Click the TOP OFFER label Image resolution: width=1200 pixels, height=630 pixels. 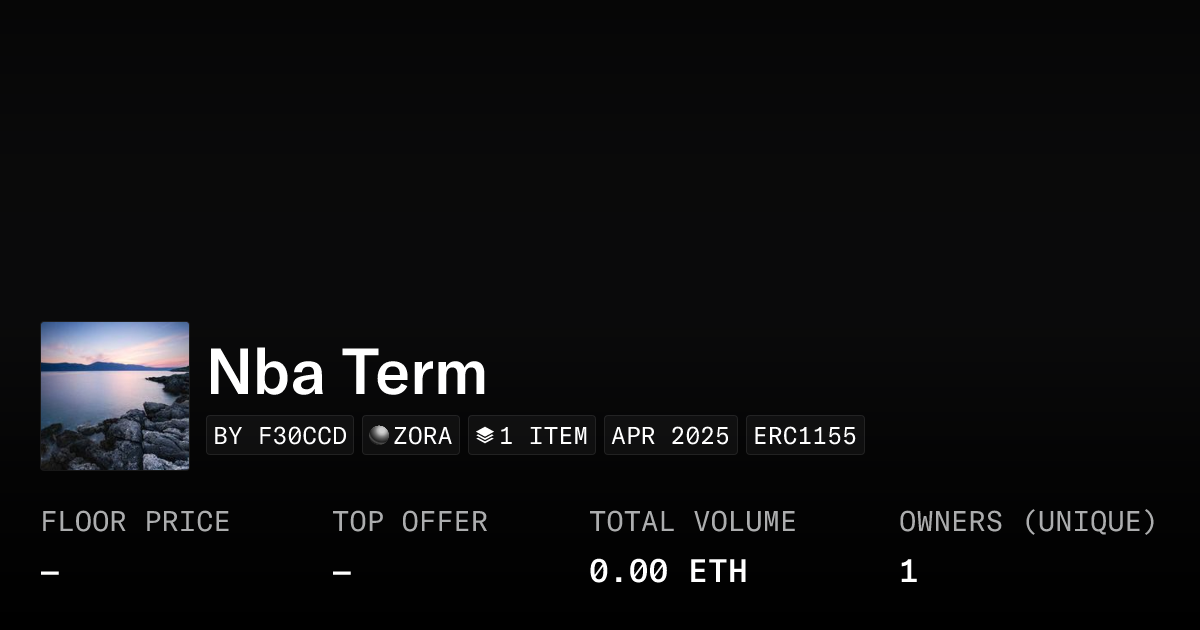pos(410,522)
